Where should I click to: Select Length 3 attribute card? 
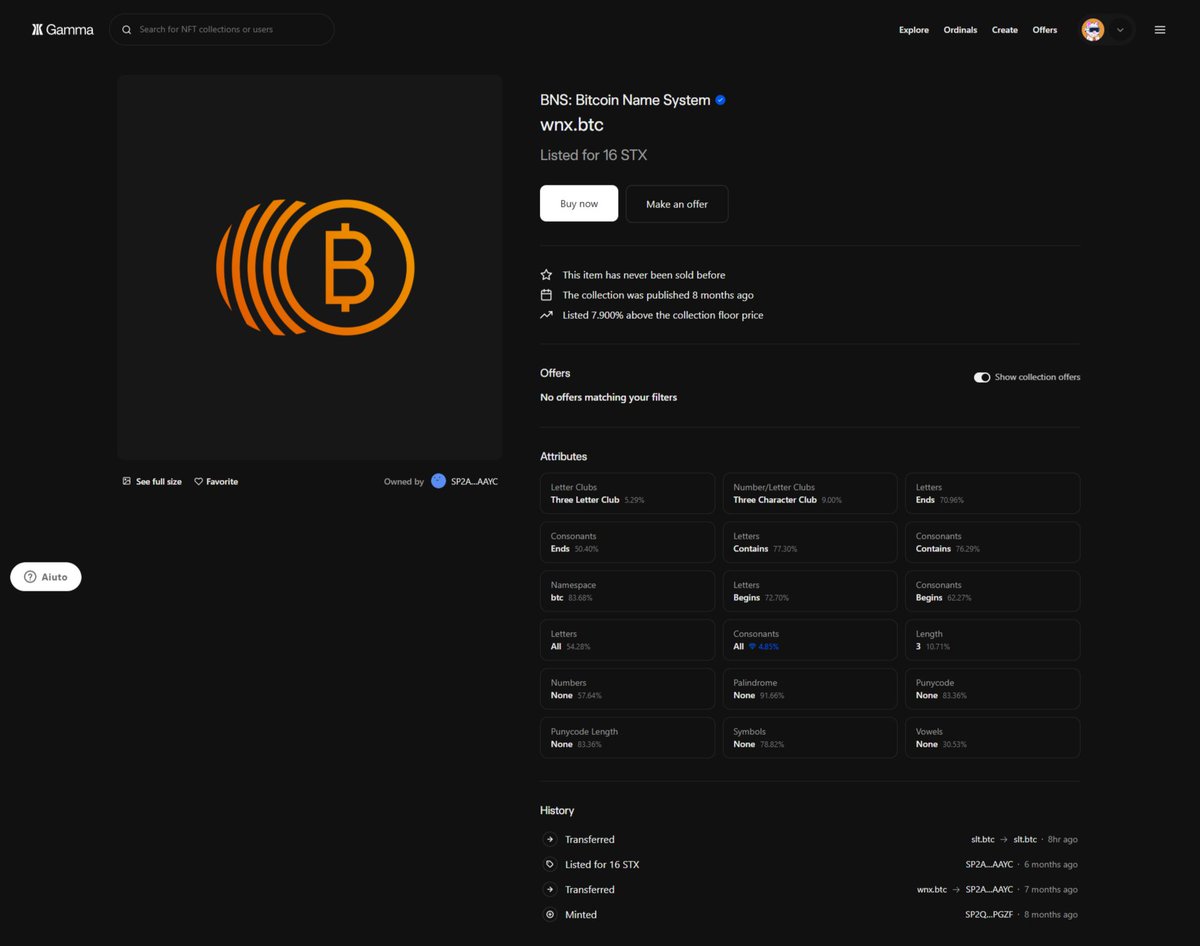coord(992,640)
